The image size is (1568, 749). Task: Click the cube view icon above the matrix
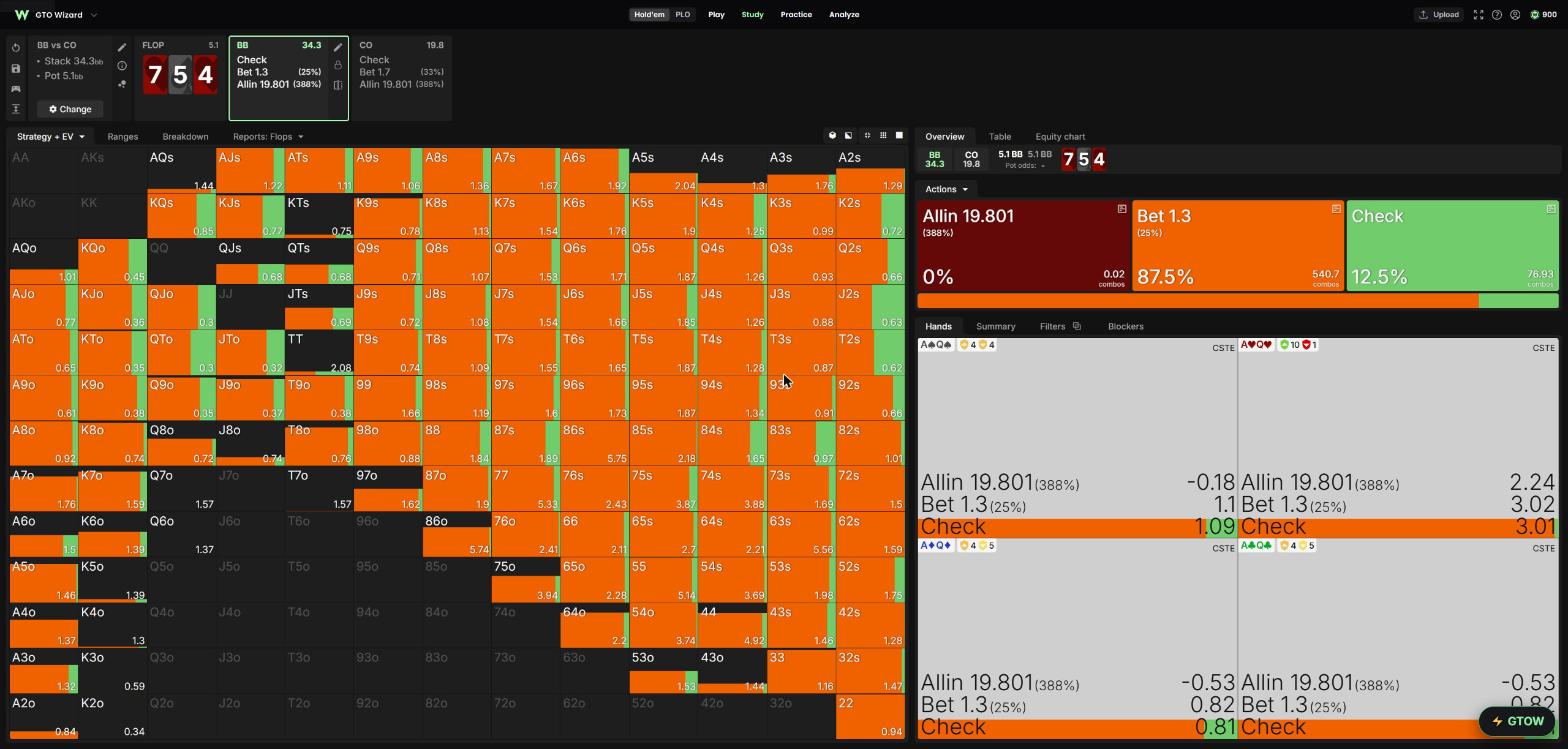pos(832,136)
